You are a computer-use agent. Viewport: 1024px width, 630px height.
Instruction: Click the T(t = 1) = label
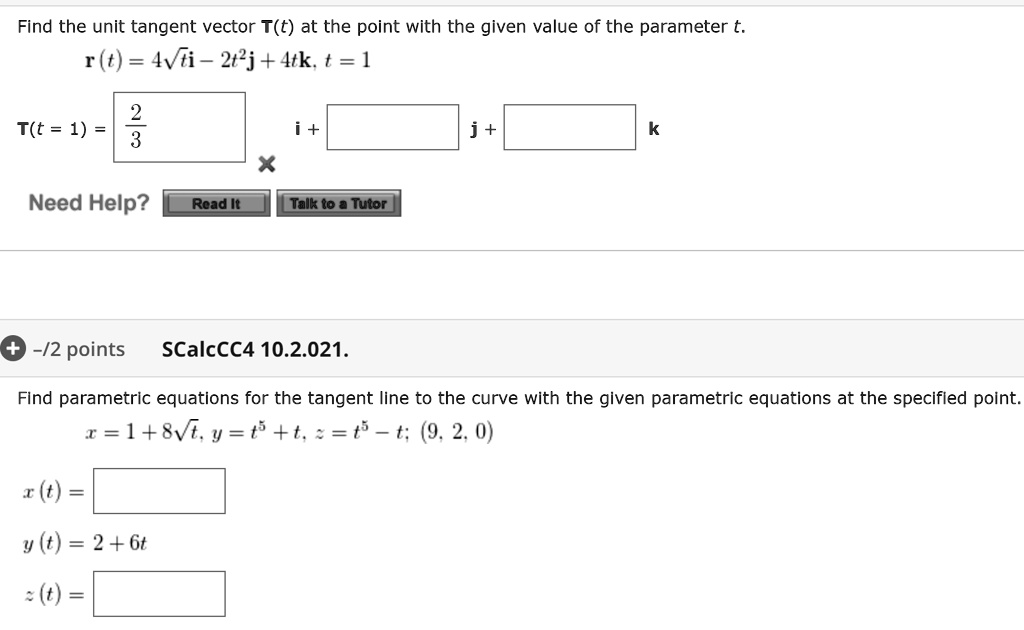point(61,129)
